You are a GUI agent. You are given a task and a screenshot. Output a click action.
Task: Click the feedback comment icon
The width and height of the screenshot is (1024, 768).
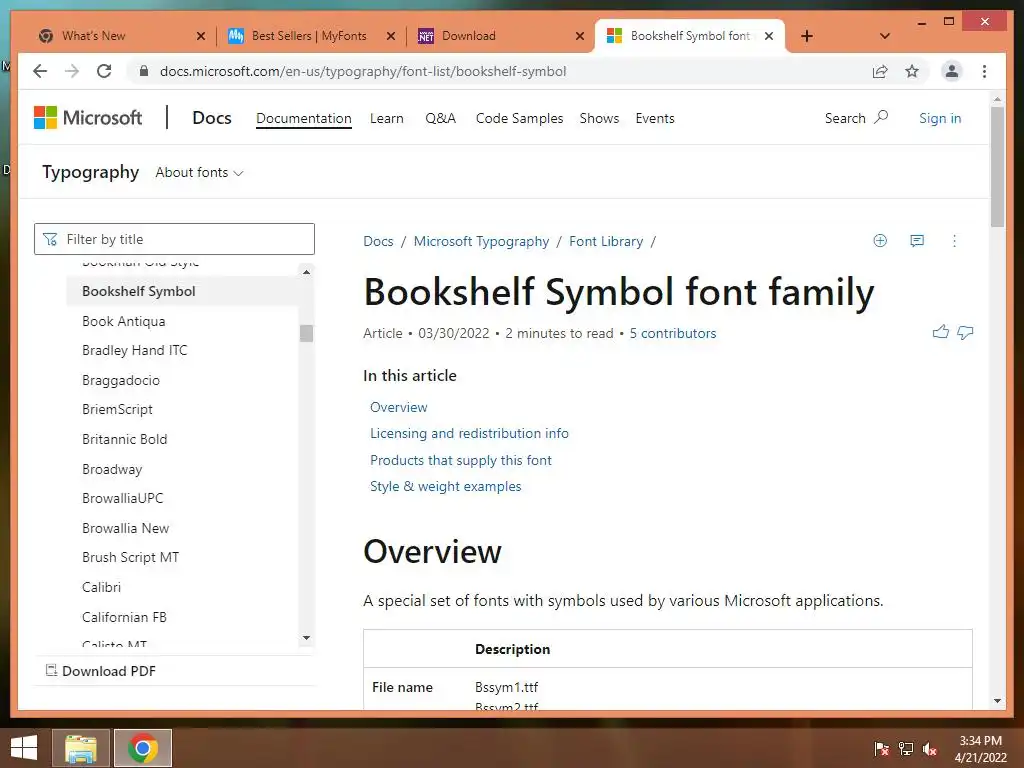(x=917, y=240)
